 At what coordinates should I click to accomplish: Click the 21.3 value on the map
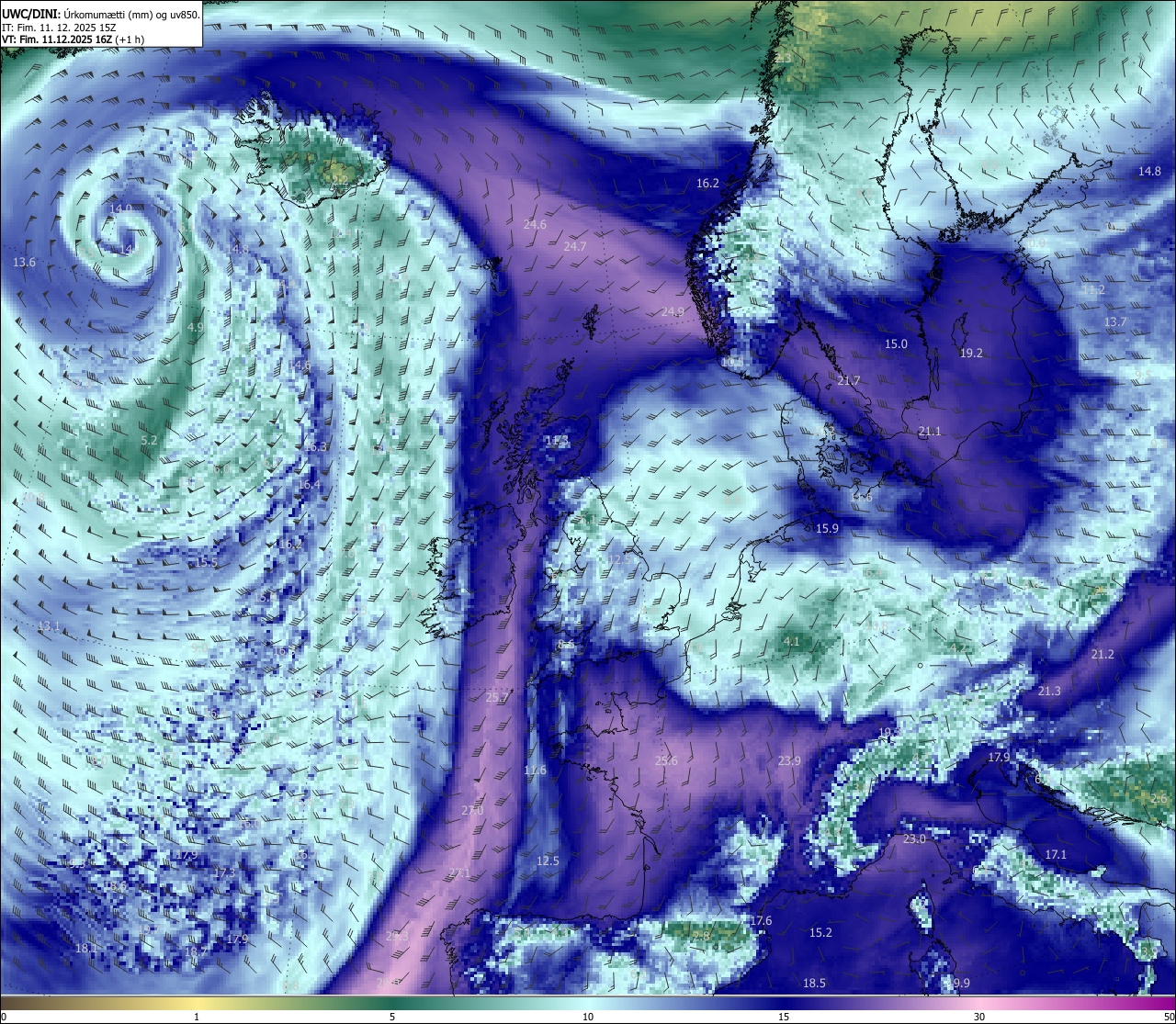click(1049, 691)
